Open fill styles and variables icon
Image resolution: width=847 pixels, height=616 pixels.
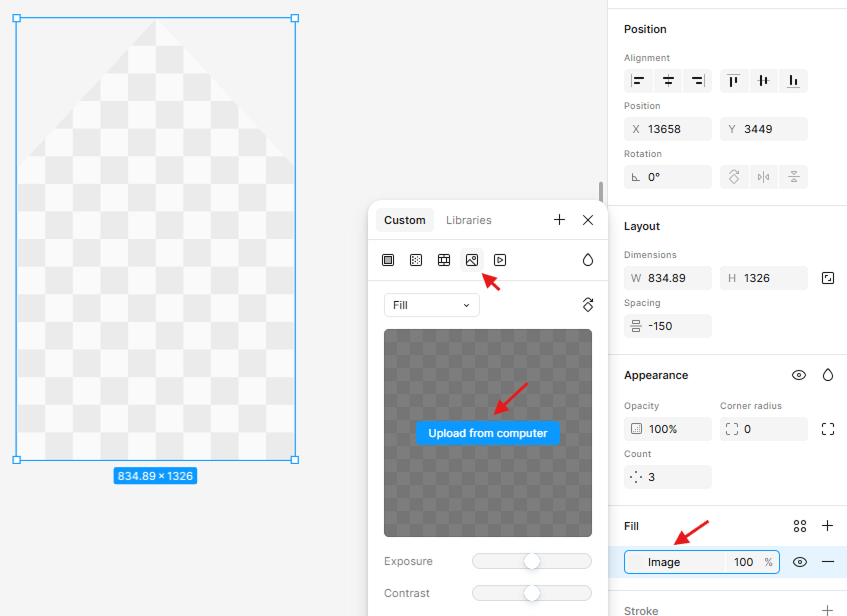click(x=800, y=526)
